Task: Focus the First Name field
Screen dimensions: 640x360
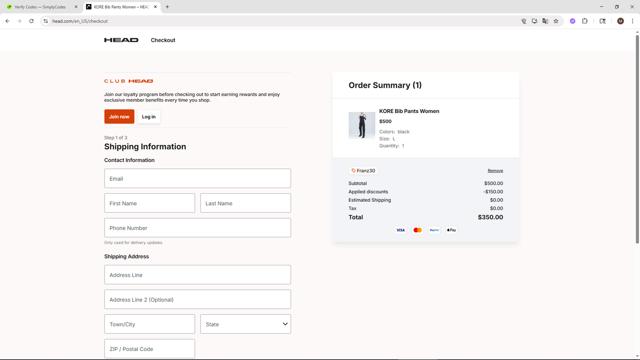Action: 149,203
